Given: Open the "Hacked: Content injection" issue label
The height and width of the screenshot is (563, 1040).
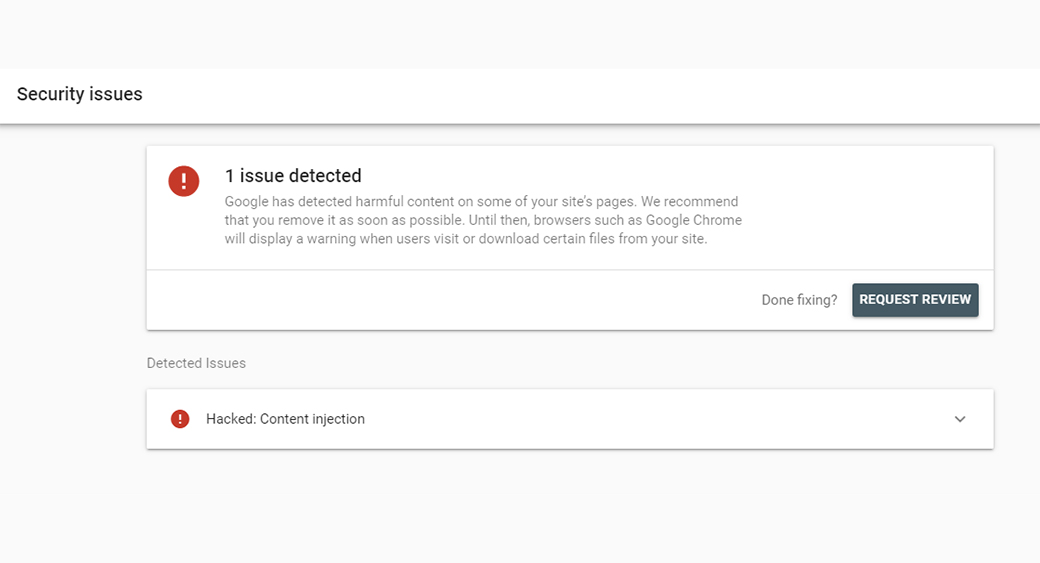Looking at the screenshot, I should pyautogui.click(x=285, y=419).
